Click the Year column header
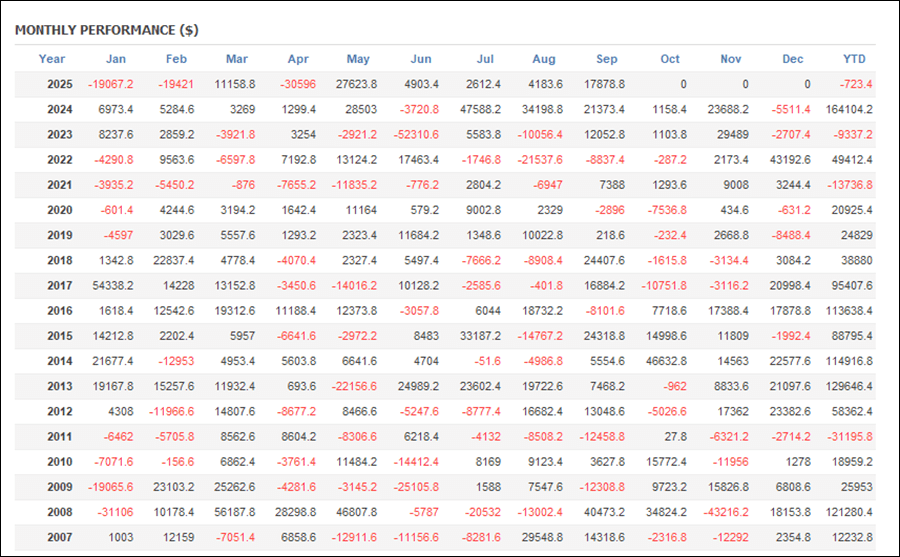 [52, 59]
